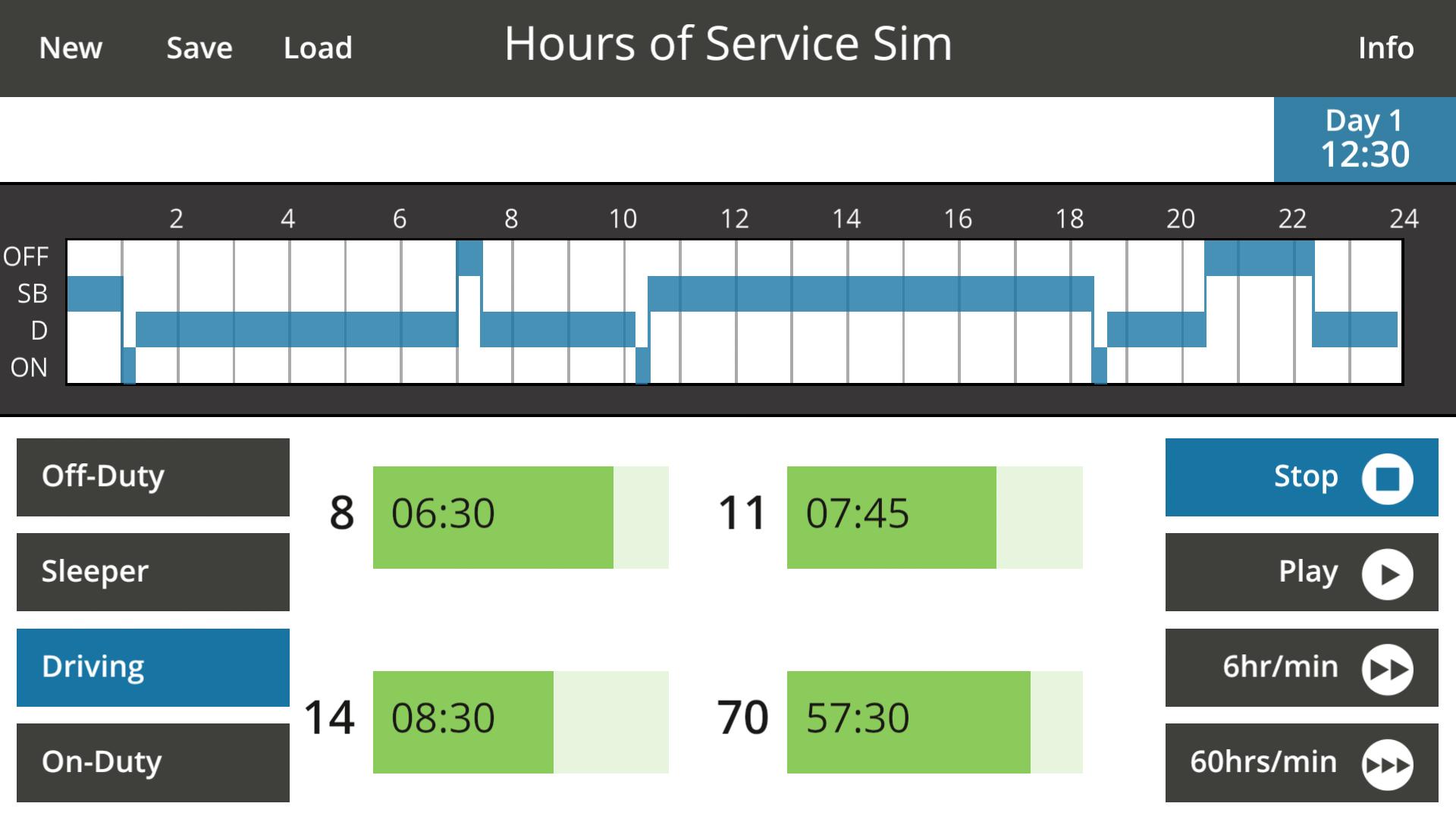
Task: Toggle playback by clicking Stop
Action: click(1301, 477)
